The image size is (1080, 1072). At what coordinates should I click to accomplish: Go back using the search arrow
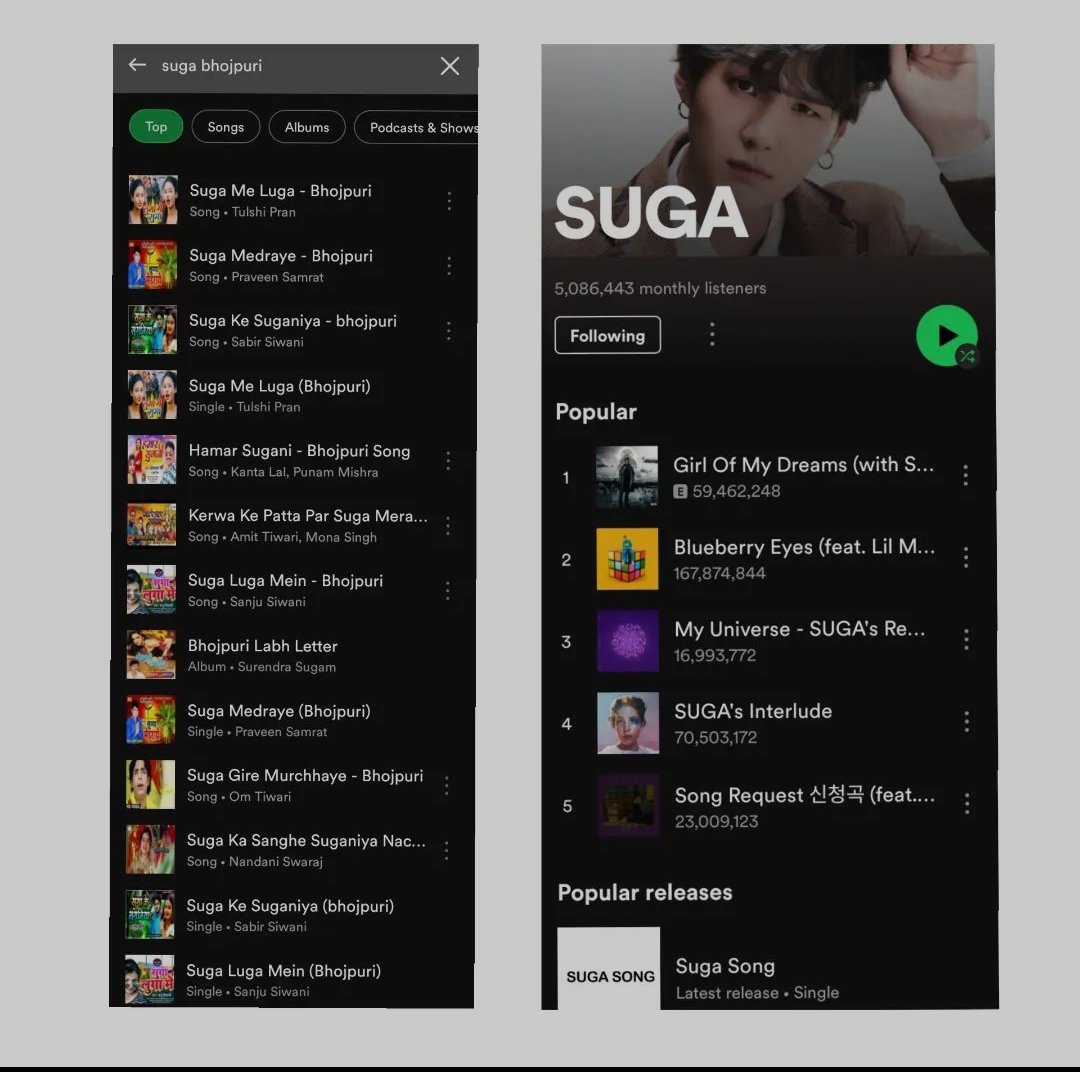(x=137, y=65)
